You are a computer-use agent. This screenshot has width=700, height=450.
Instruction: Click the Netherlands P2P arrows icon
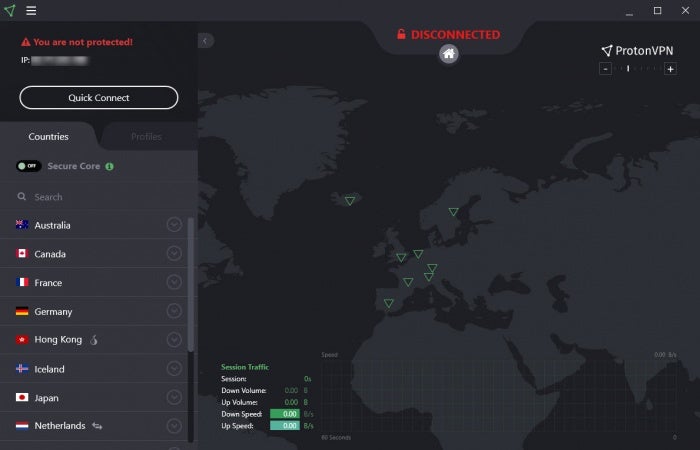pyautogui.click(x=97, y=426)
